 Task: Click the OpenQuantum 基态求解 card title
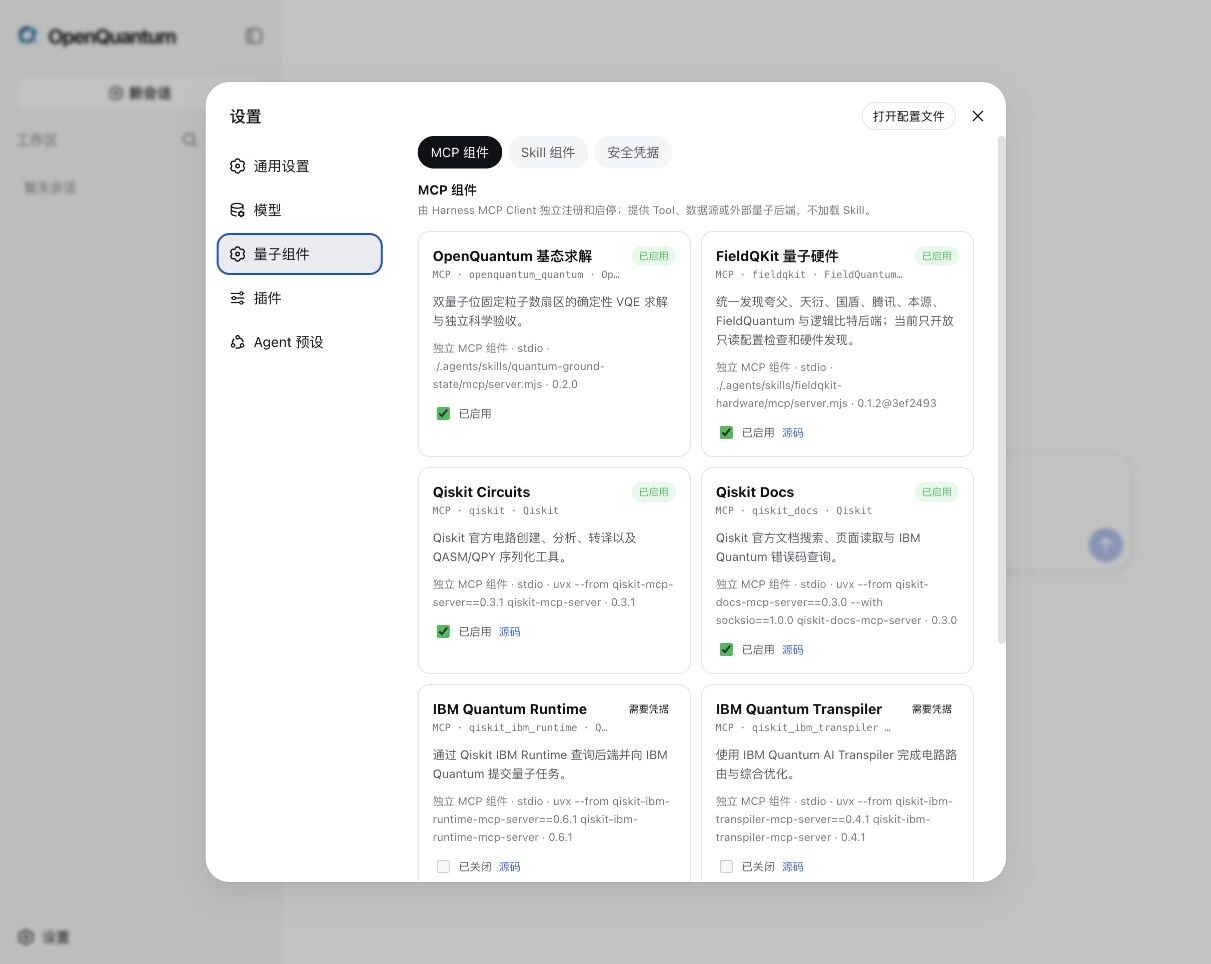[512, 256]
